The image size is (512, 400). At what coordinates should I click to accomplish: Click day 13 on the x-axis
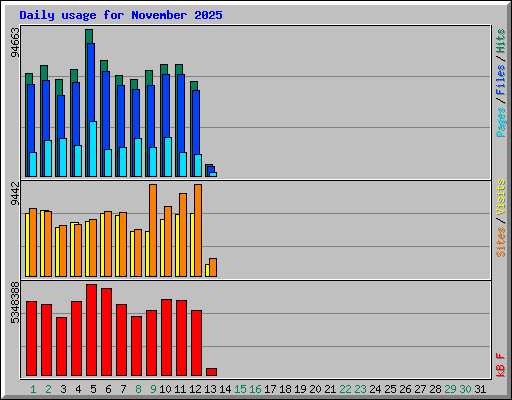(210, 389)
